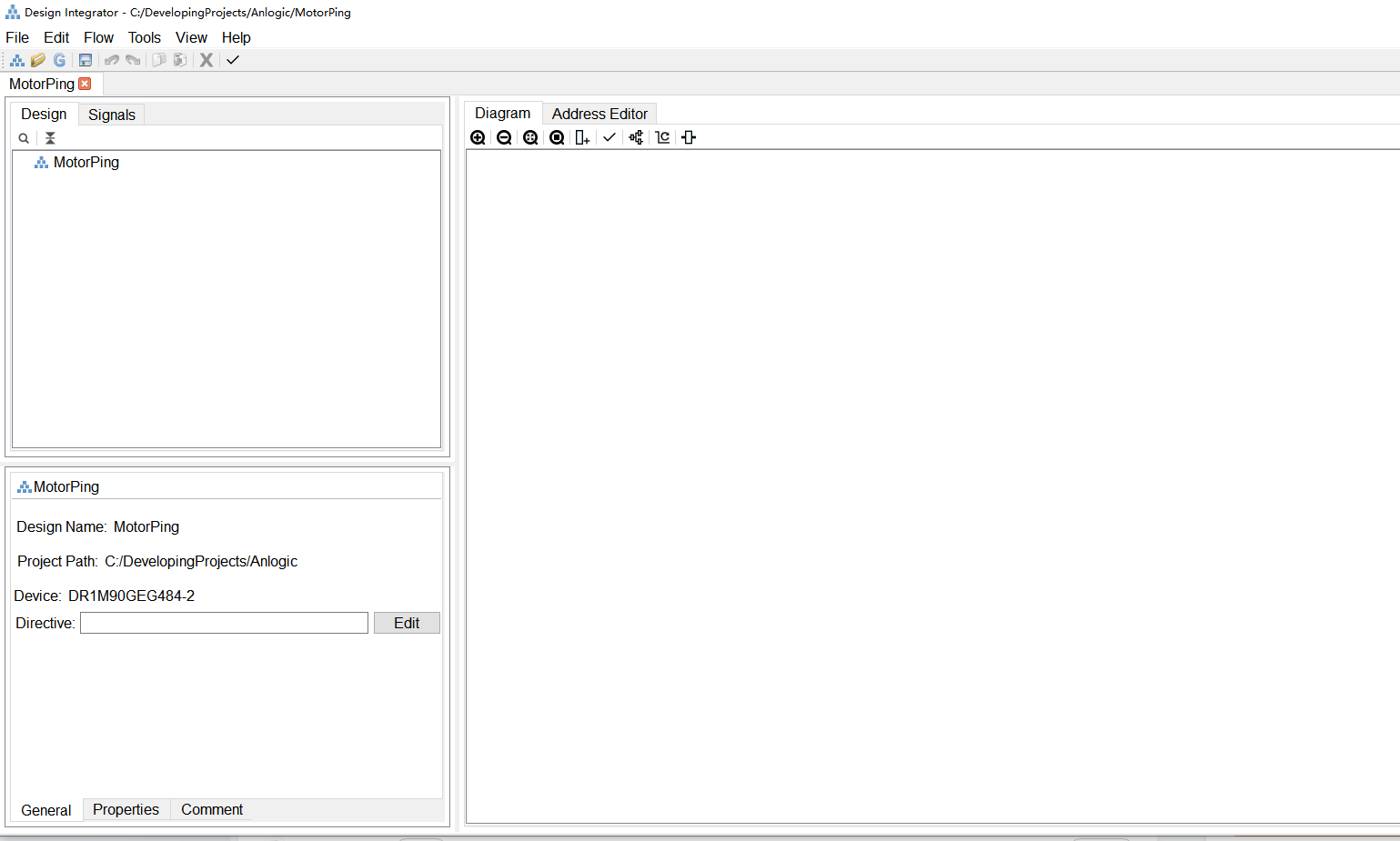1400x841 pixels.
Task: Click the device value DR1M90GEG484-2
Action: (x=131, y=596)
